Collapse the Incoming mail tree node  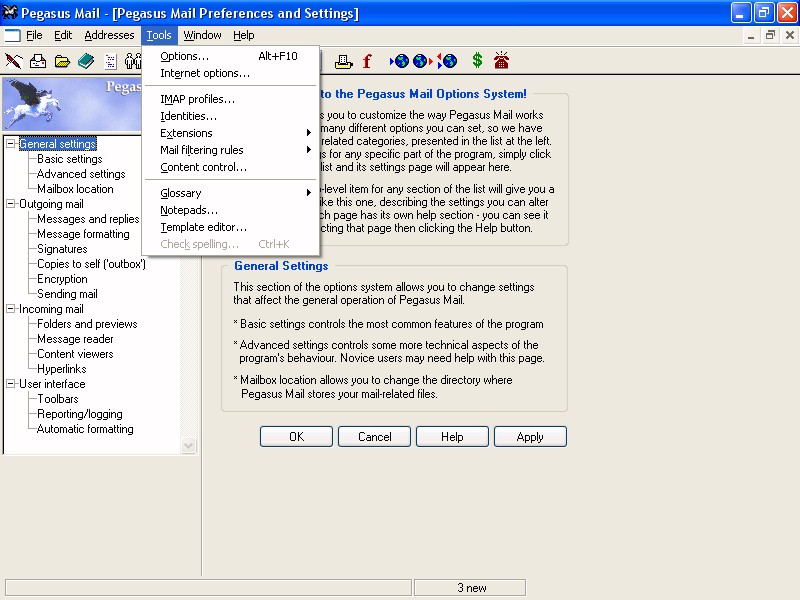point(10,309)
